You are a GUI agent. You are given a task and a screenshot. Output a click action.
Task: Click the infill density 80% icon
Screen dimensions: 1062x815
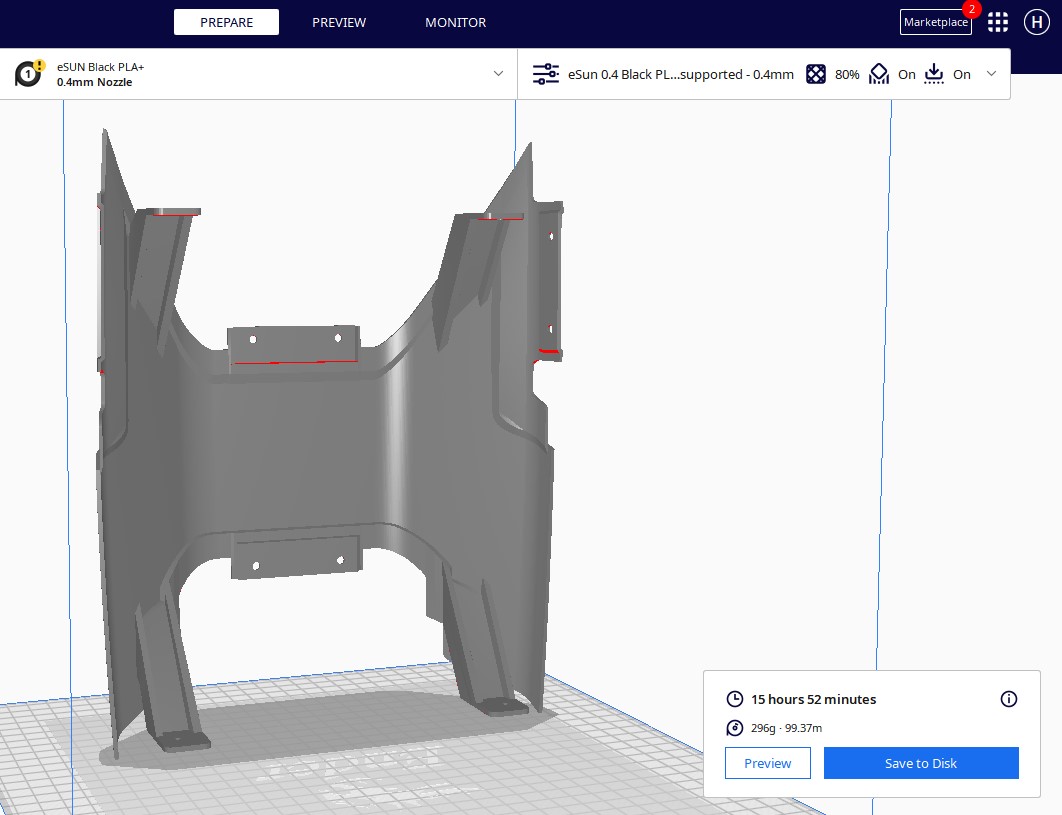(x=816, y=74)
